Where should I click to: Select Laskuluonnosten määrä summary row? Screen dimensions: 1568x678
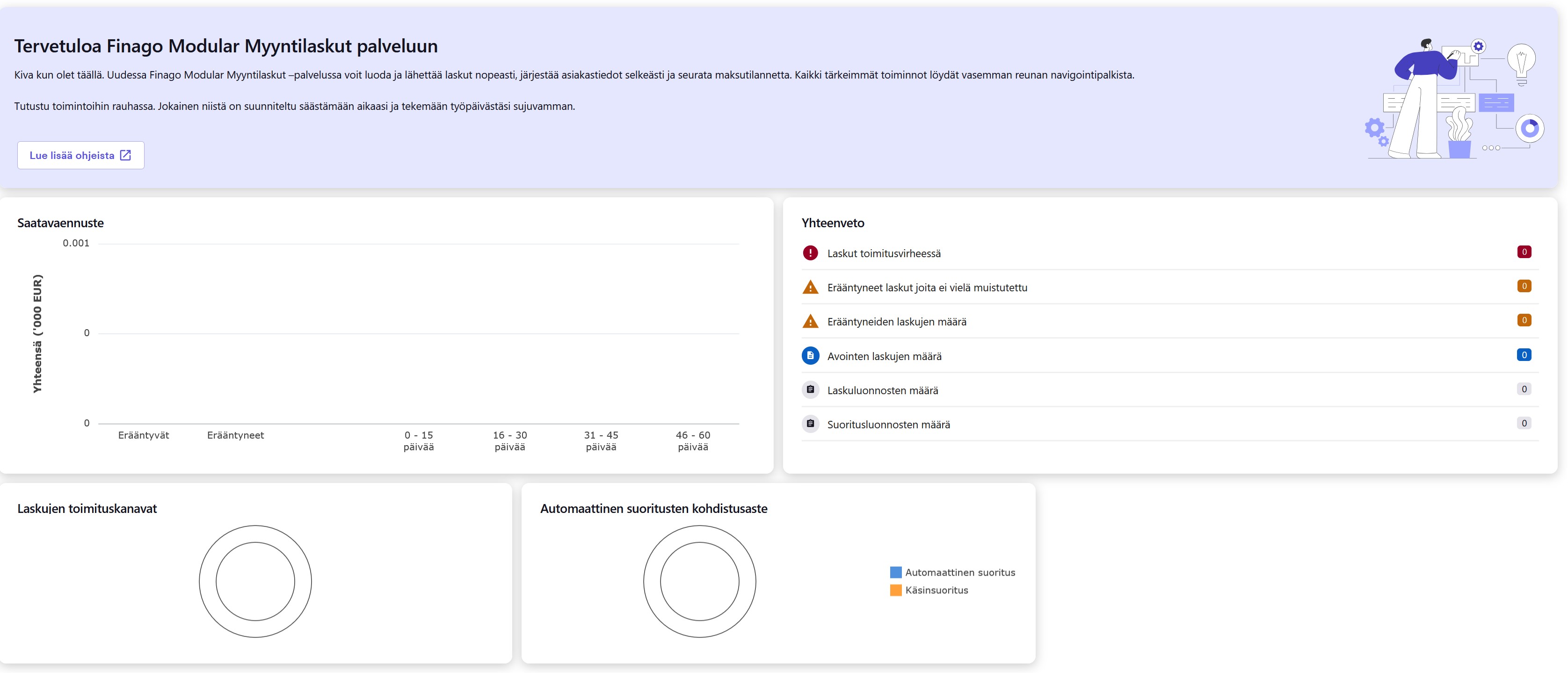click(1169, 389)
